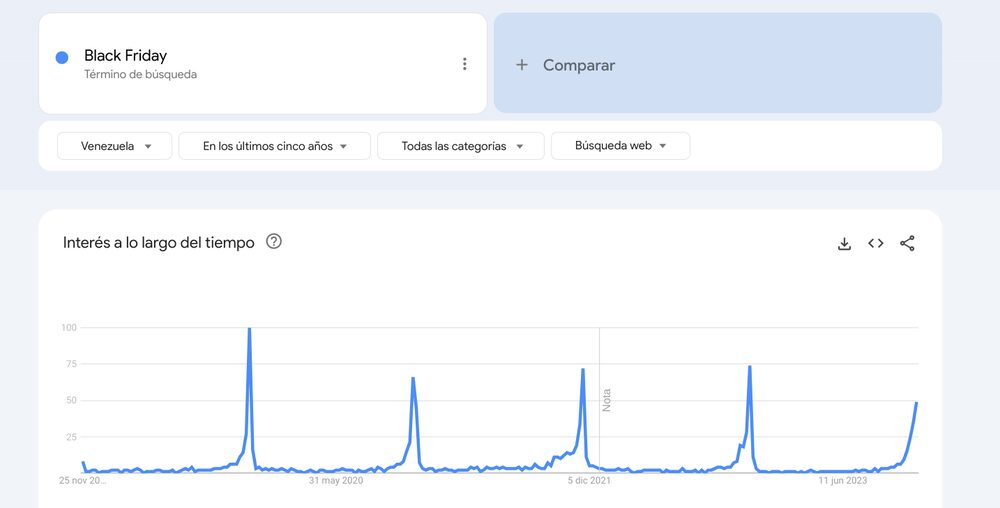Image resolution: width=1000 pixels, height=508 pixels.
Task: Open help for Interés a lo largo del tiempo
Action: pyautogui.click(x=274, y=242)
